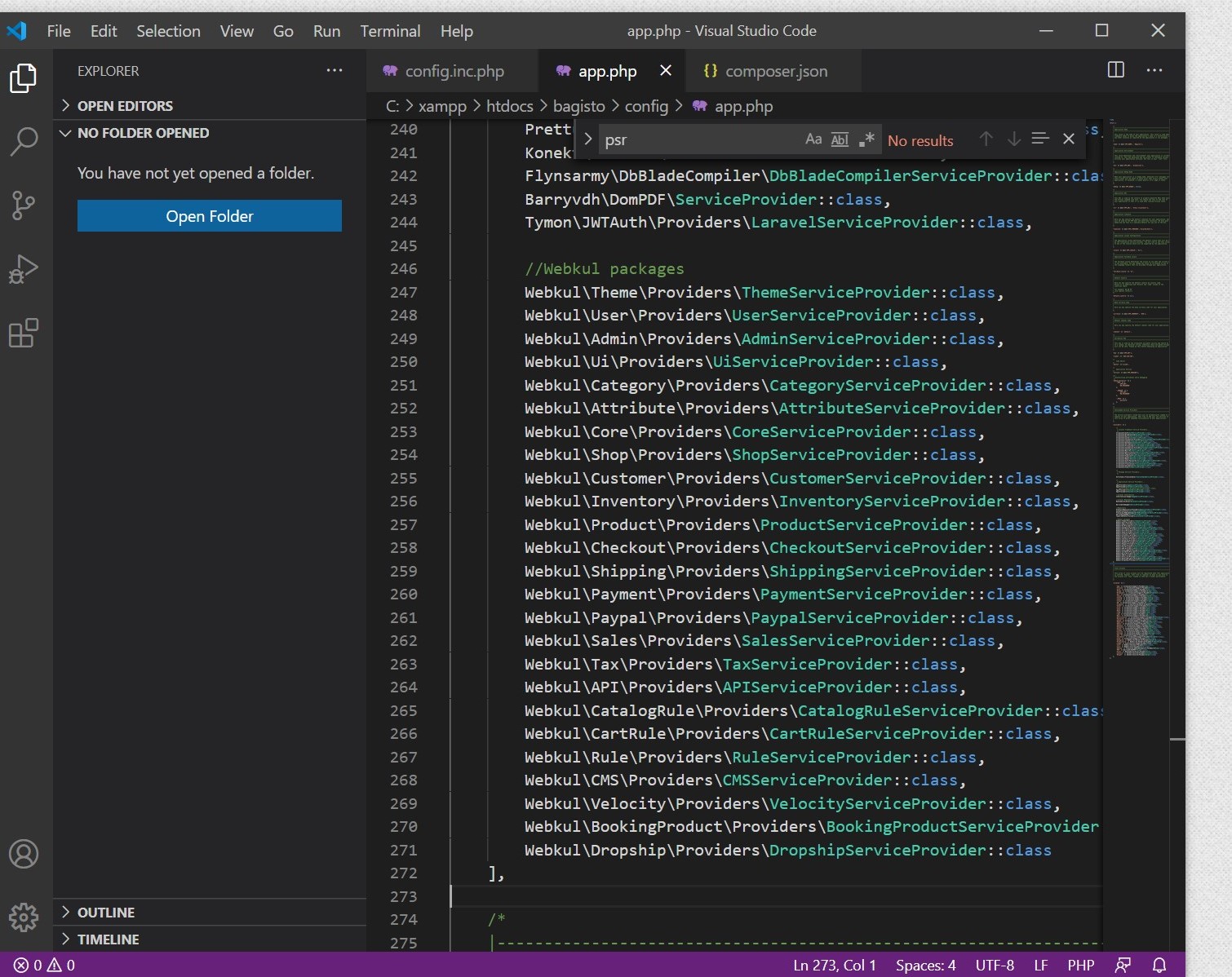Open the Explorer view in activity bar
Image resolution: width=1232 pixels, height=977 pixels.
point(24,78)
